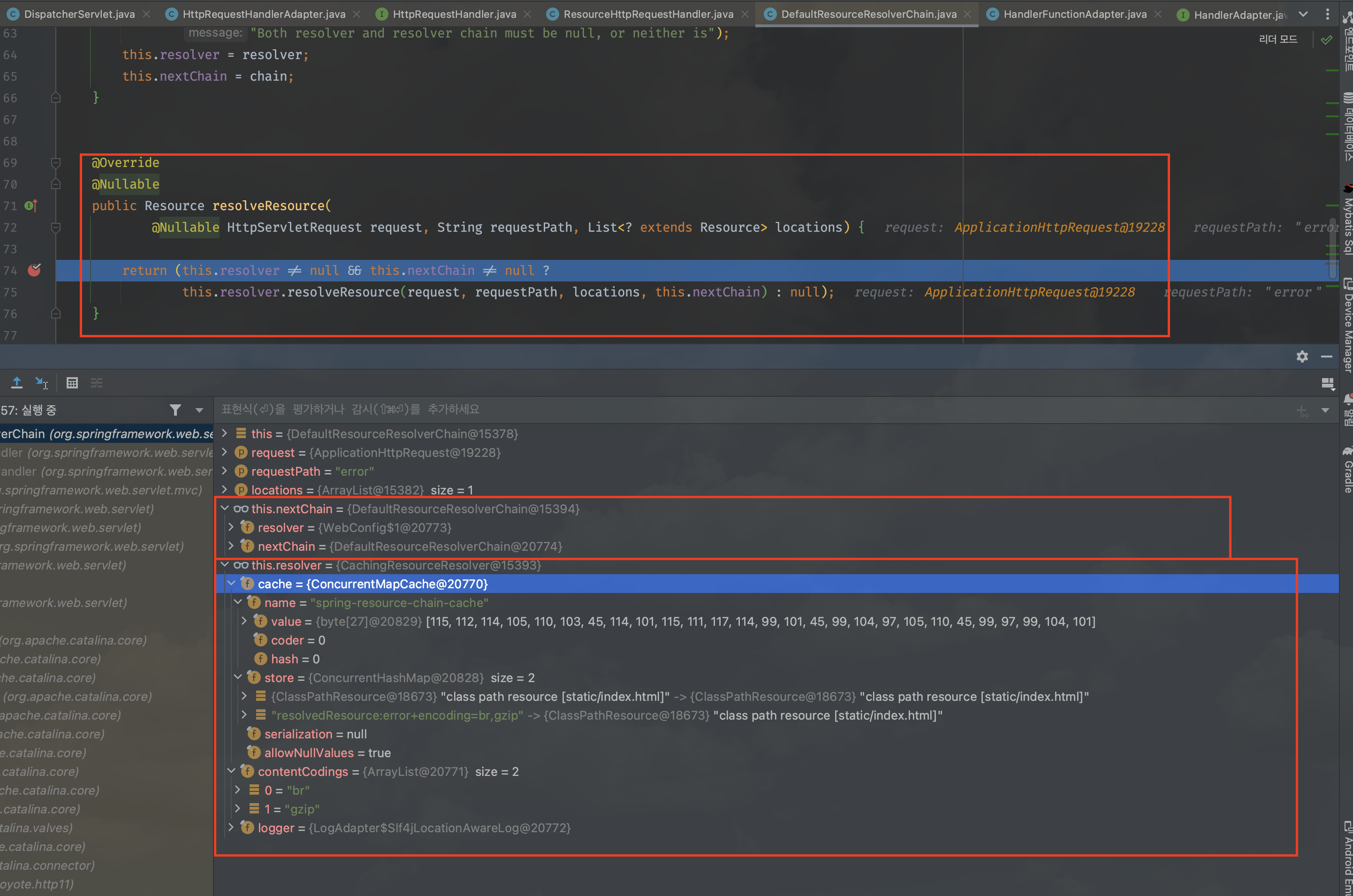This screenshot has height=896, width=1353.
Task: Open Mybatis Sql tool window
Action: click(x=1347, y=220)
